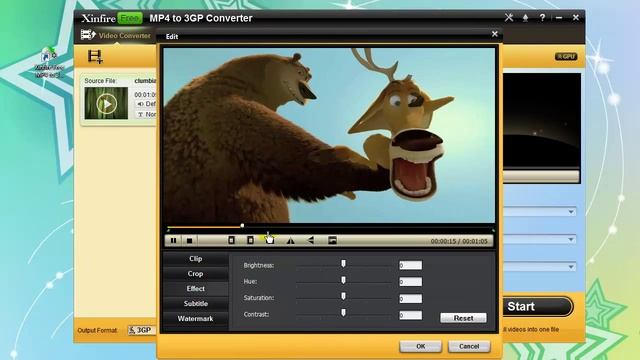
Task: Pause the video preview playback
Action: 173,241
